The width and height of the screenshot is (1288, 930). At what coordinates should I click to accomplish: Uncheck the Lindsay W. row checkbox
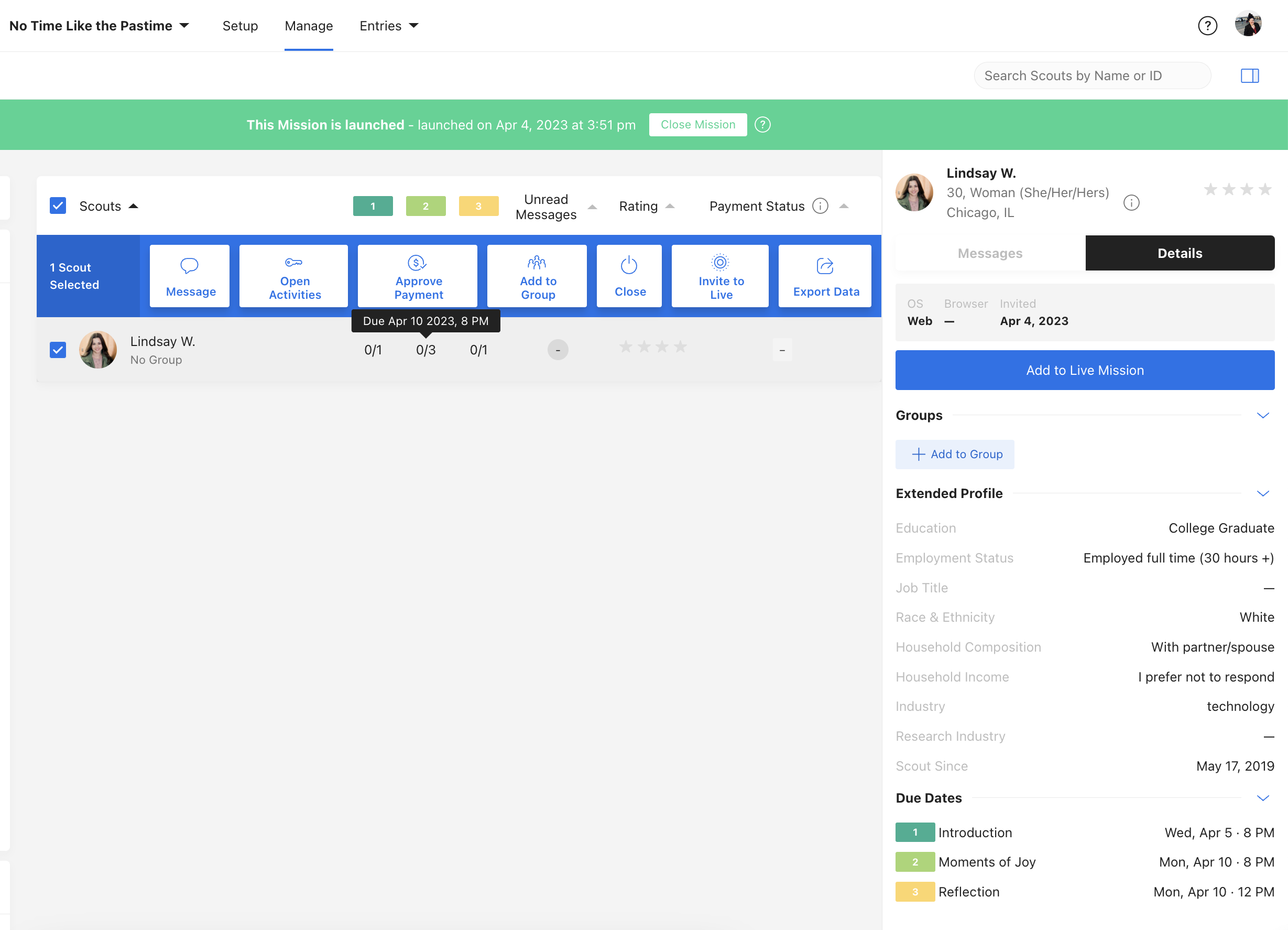point(58,350)
